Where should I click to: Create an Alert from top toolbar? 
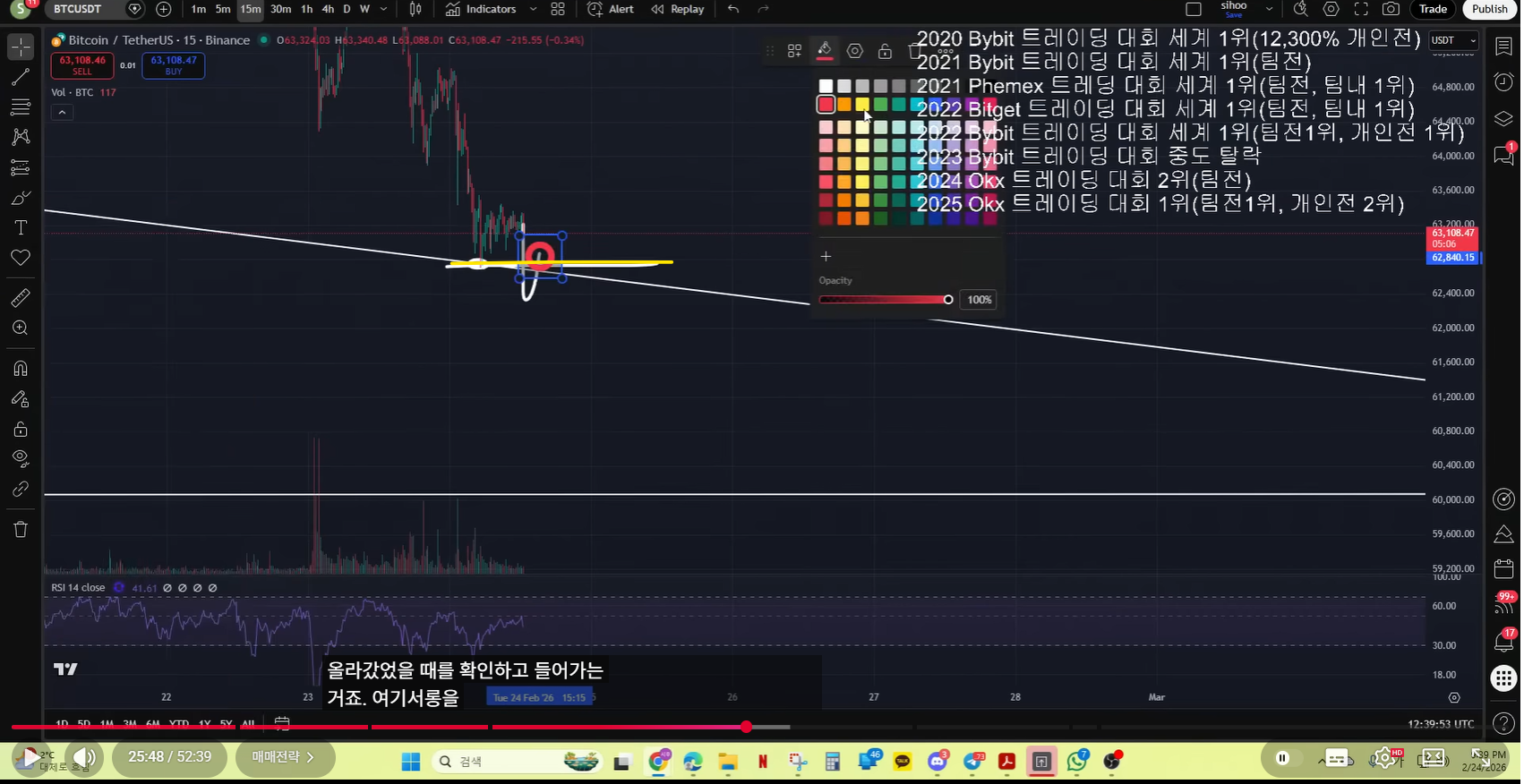tap(611, 9)
